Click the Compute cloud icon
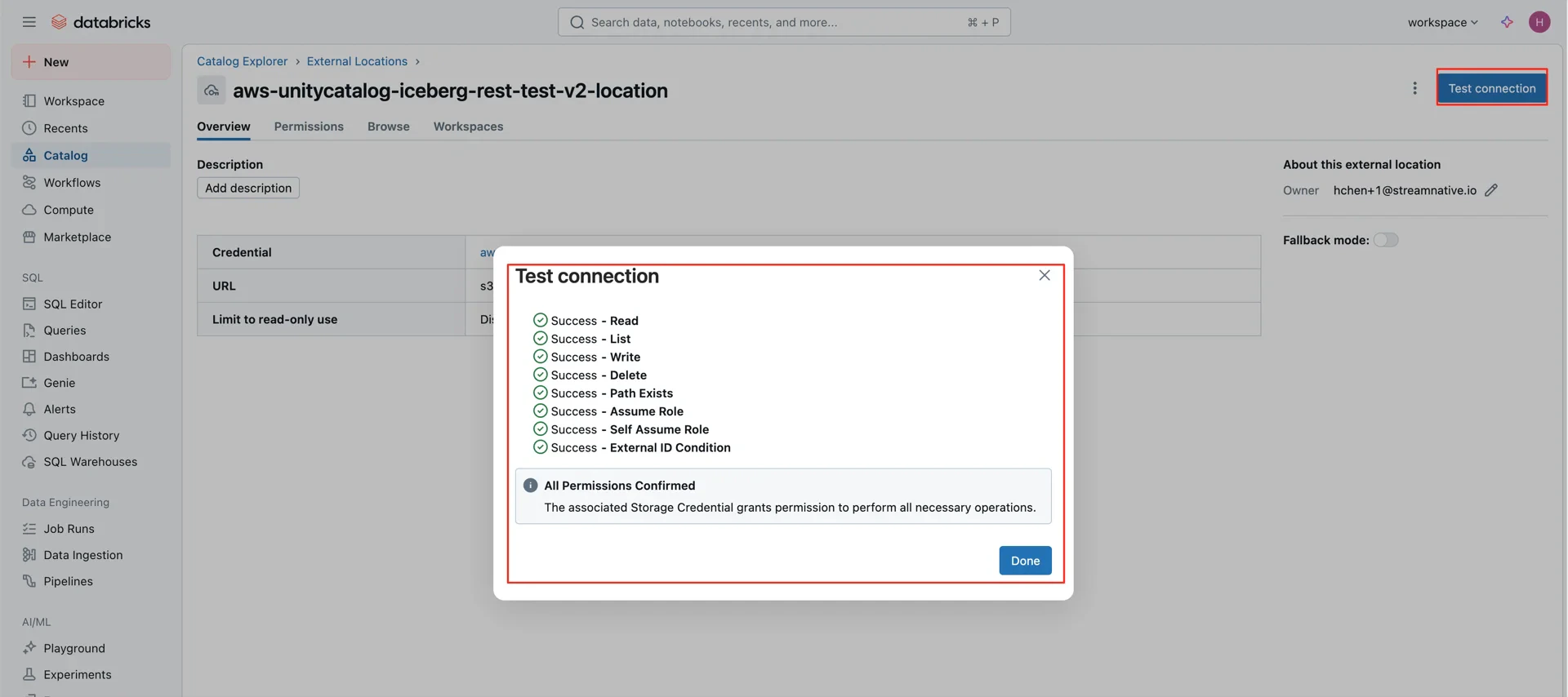The image size is (1568, 697). 29,210
